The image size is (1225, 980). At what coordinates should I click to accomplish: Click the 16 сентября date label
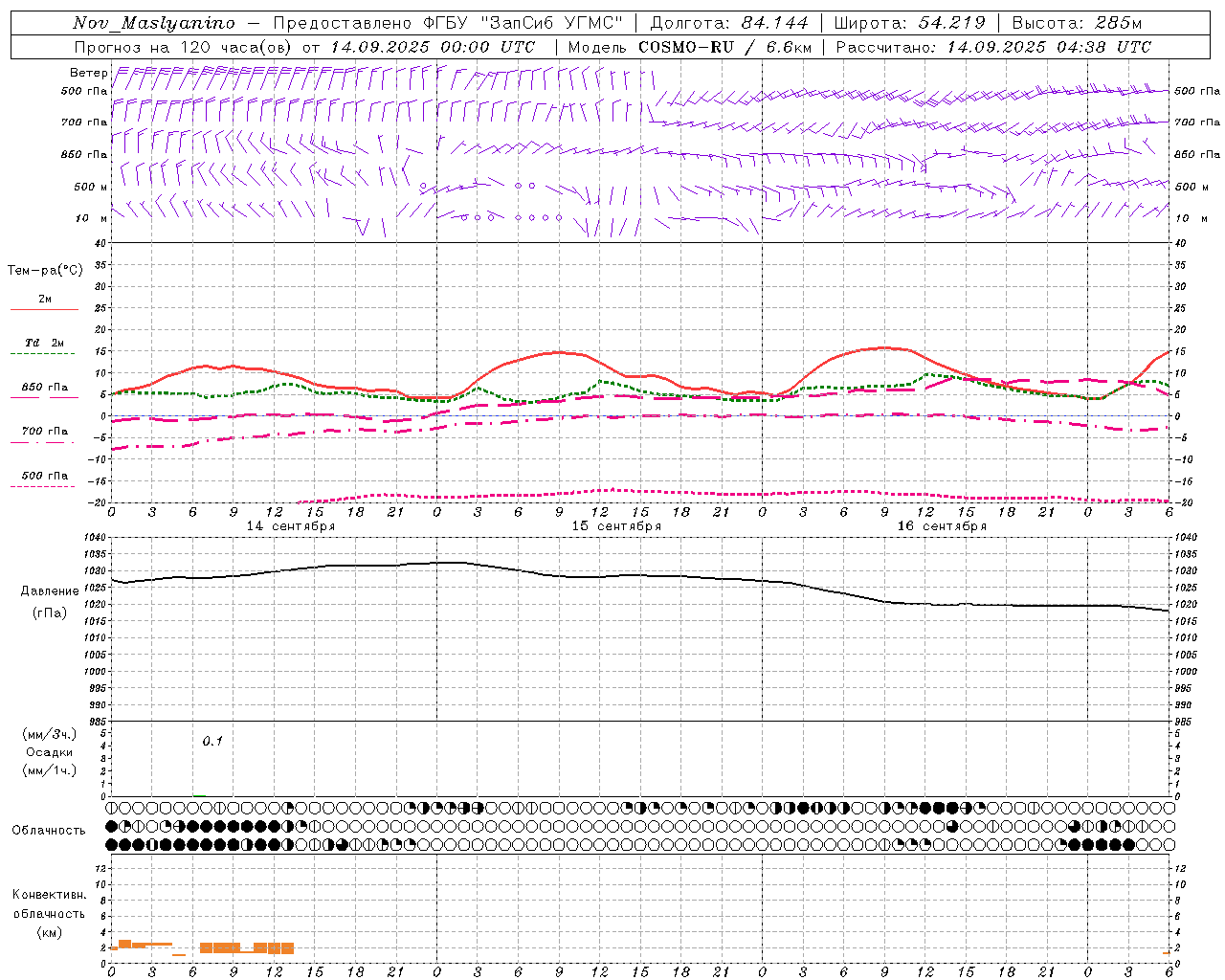click(942, 526)
